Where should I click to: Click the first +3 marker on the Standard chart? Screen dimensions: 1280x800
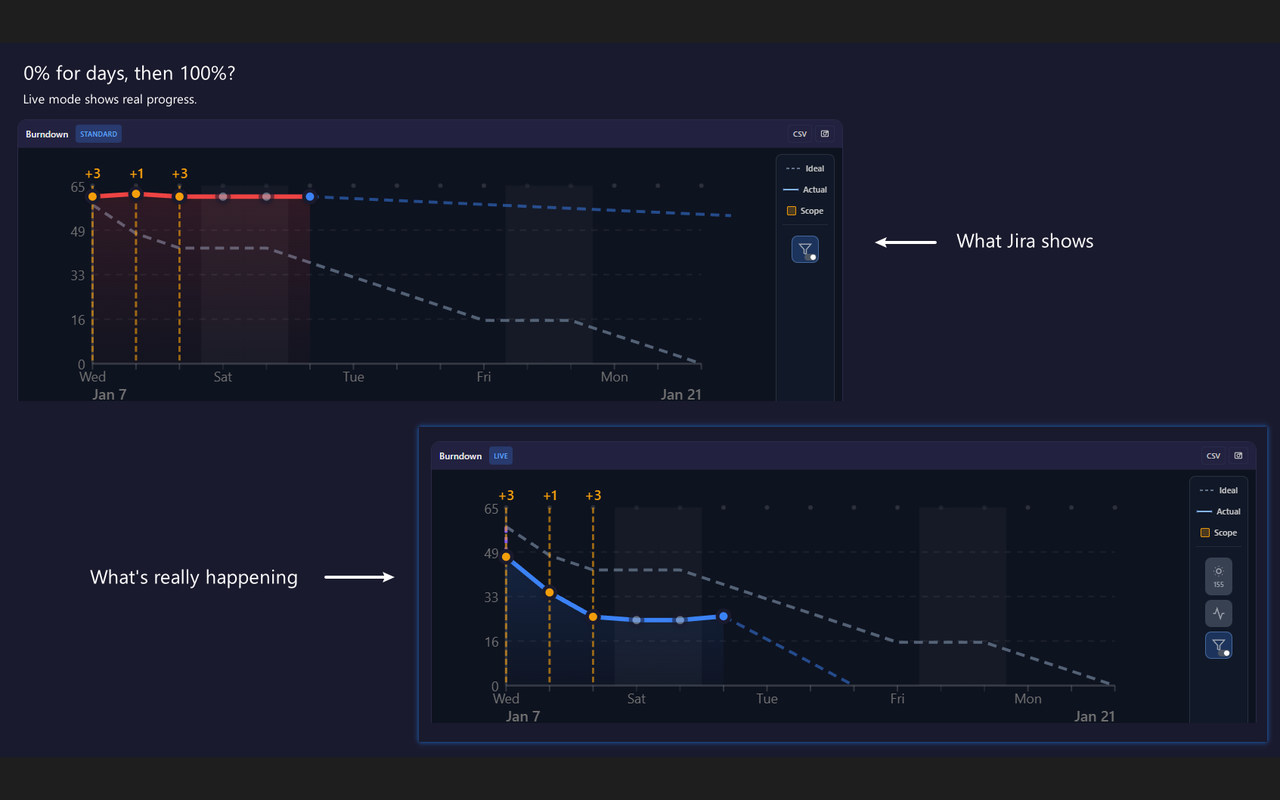[x=93, y=173]
